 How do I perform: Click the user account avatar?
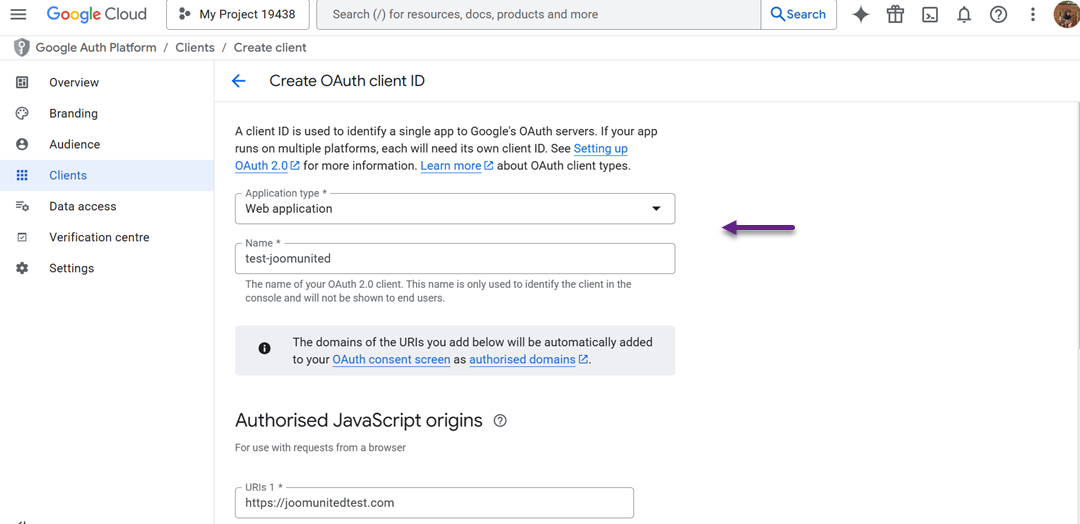pos(1067,14)
